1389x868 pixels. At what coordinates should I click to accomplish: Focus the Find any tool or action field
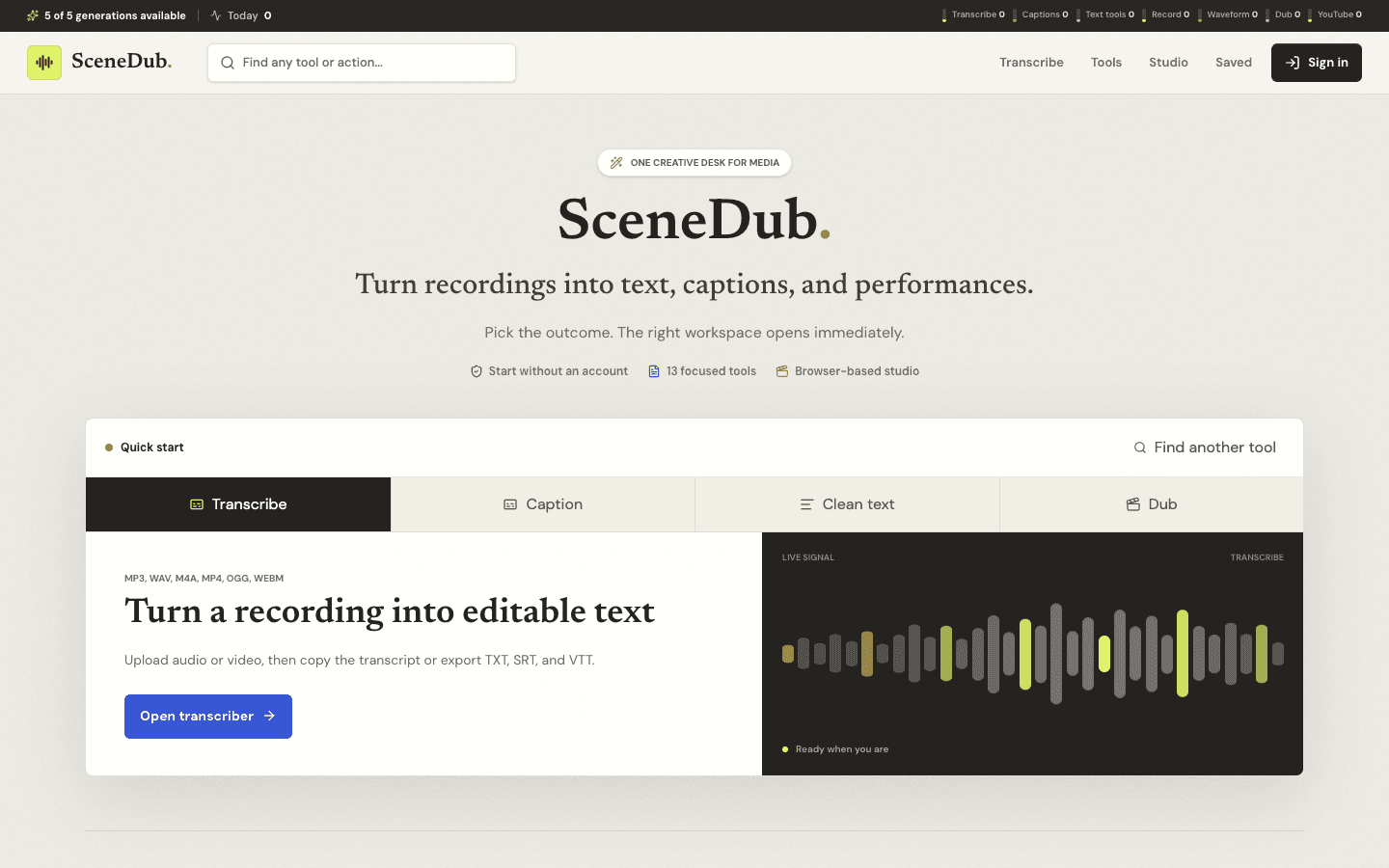362,63
